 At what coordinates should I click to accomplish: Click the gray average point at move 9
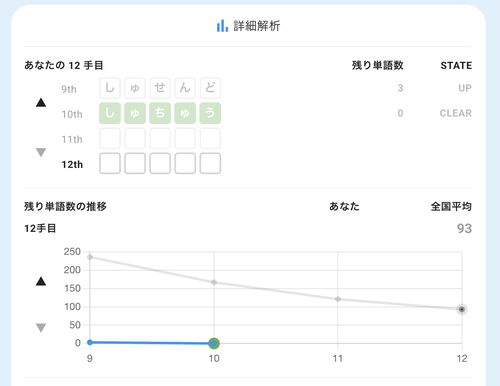[90, 257]
